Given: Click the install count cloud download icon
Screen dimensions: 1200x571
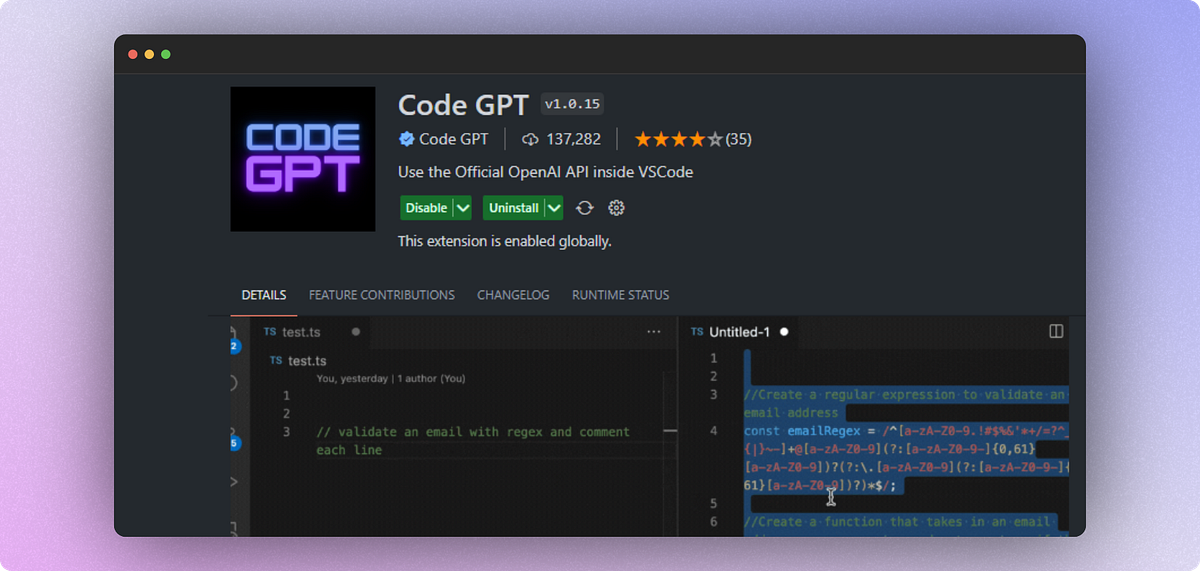Looking at the screenshot, I should (x=530, y=139).
